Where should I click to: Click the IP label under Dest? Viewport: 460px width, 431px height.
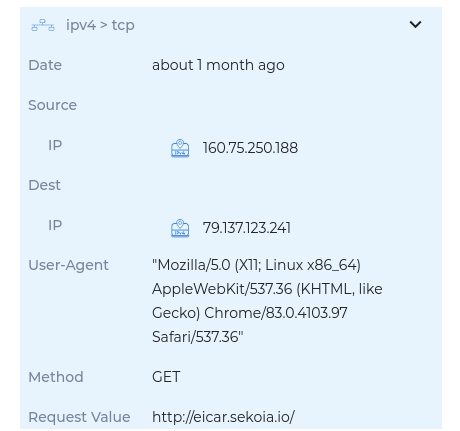[55, 225]
